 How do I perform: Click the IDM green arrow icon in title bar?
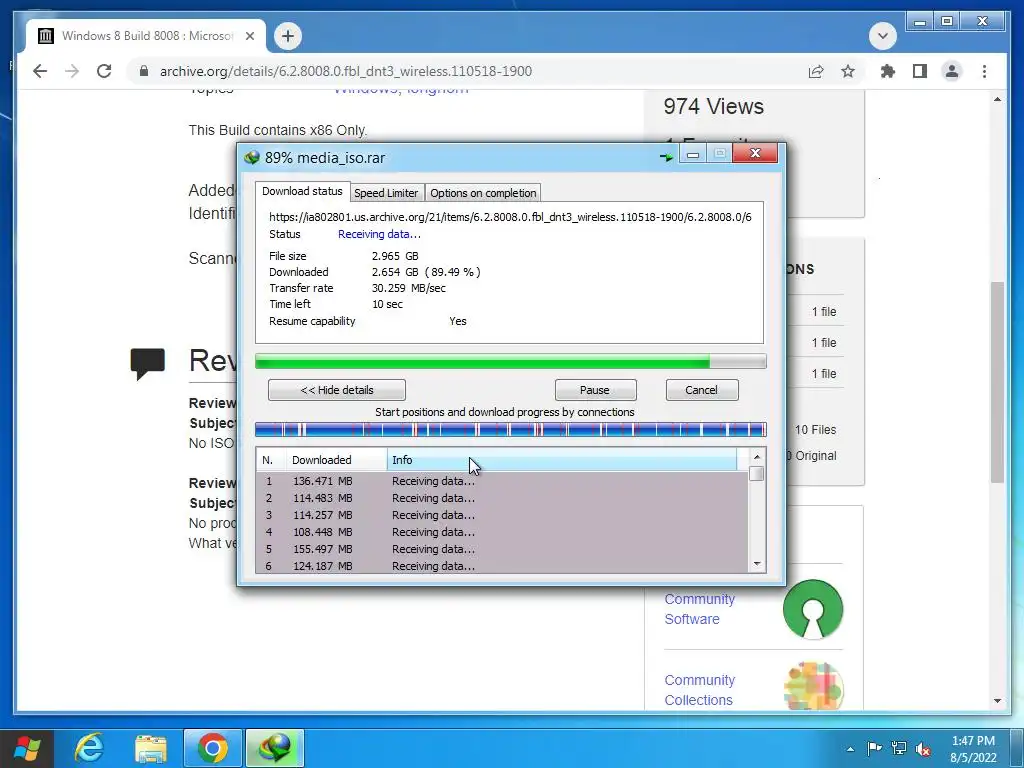pos(665,157)
